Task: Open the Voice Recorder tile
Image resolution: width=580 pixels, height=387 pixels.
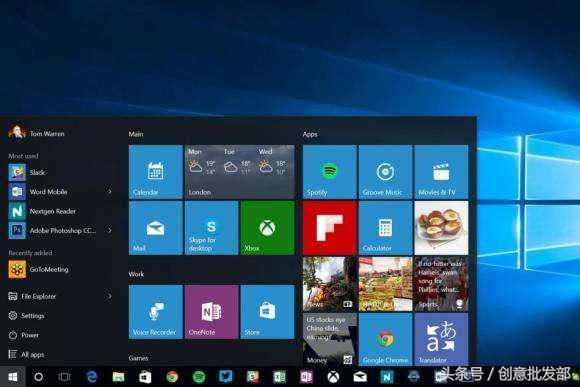Action: [156, 312]
